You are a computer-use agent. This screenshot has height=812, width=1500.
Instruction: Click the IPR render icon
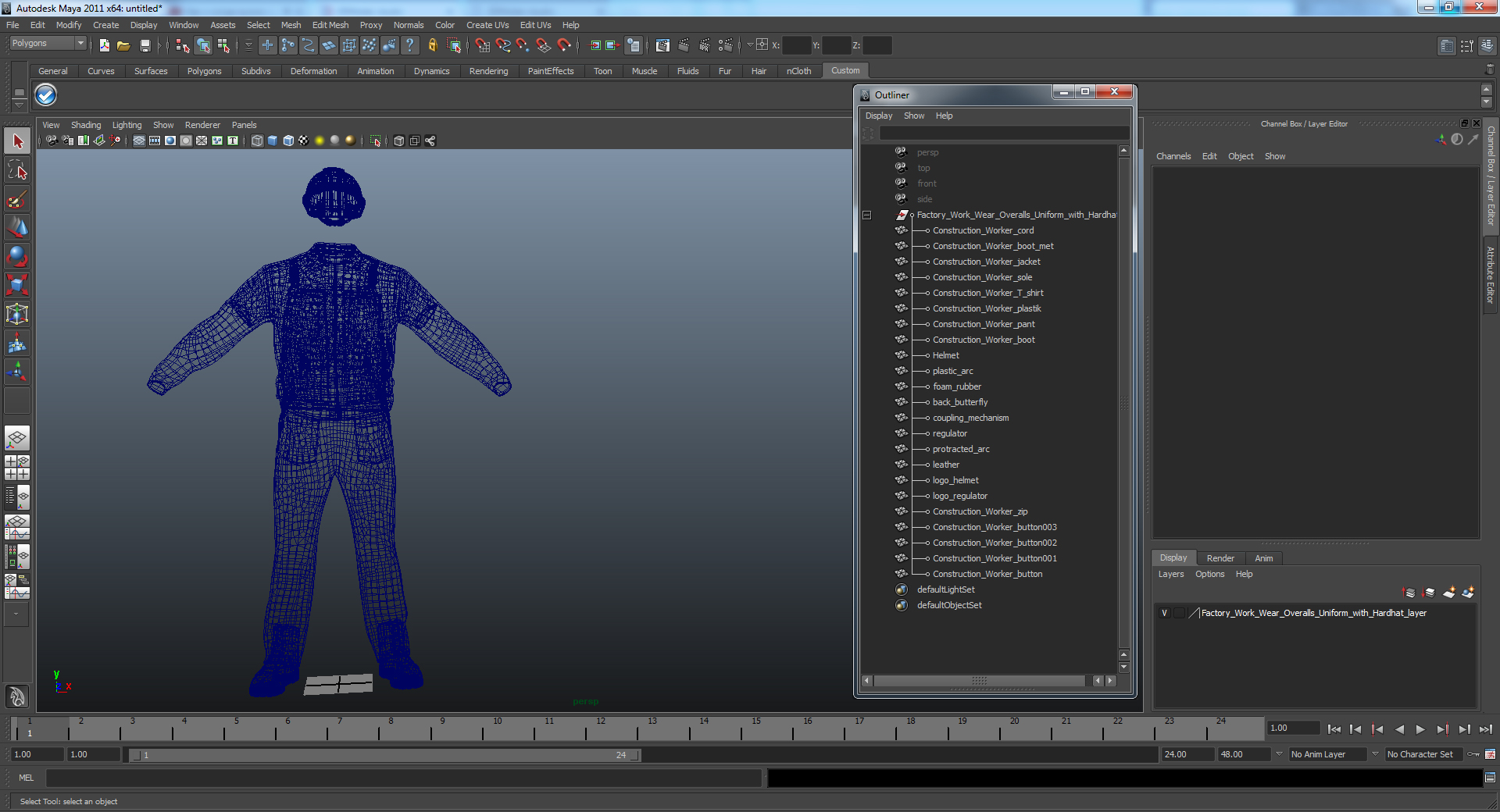click(x=704, y=46)
